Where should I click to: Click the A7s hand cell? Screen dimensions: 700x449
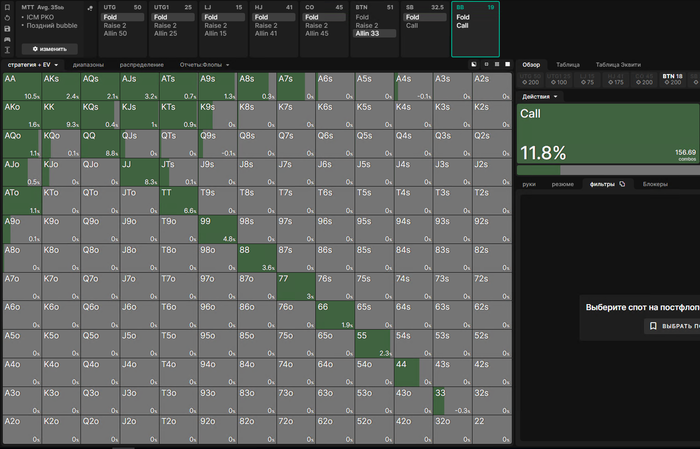pyautogui.click(x=296, y=87)
